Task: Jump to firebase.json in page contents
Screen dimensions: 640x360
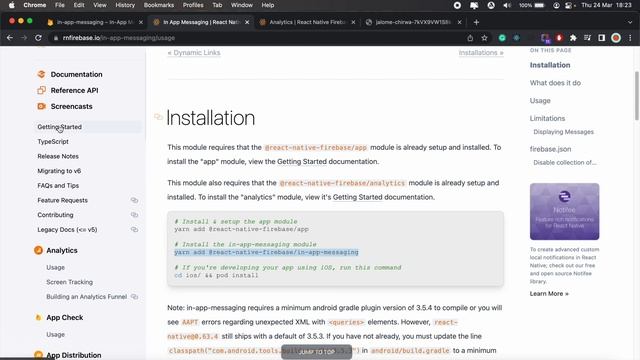Action: click(x=550, y=149)
